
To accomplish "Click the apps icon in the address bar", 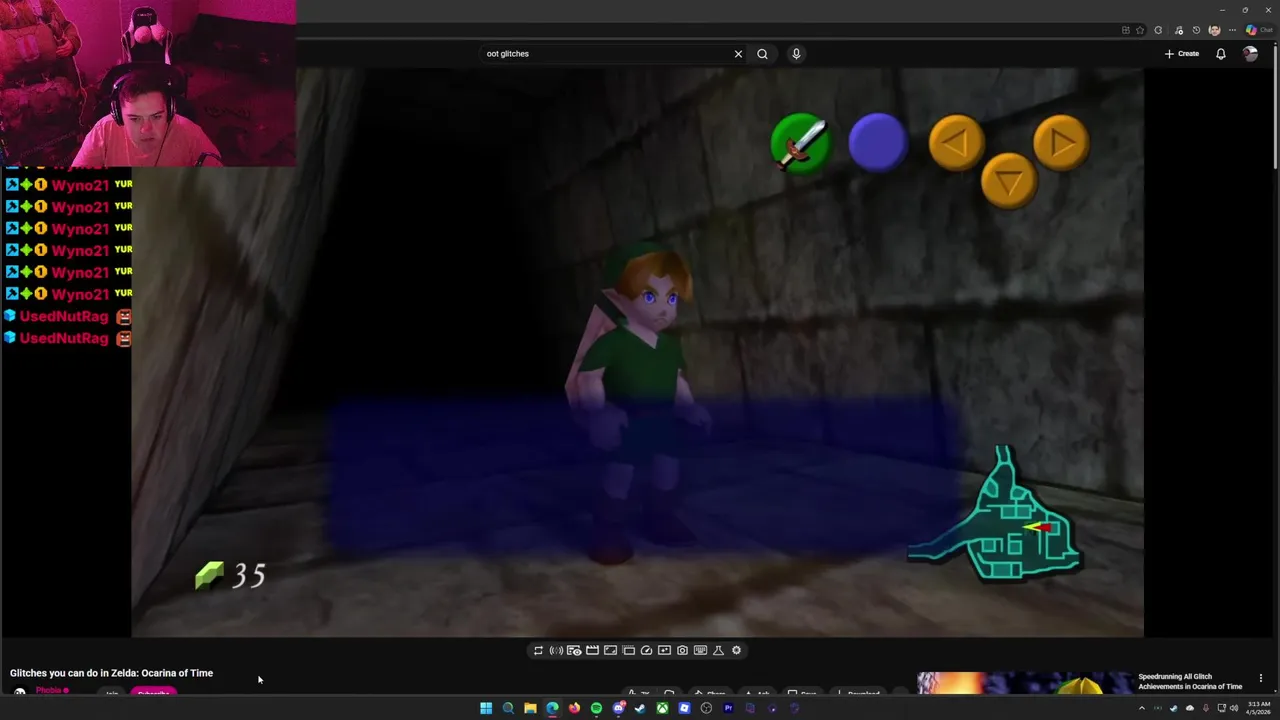I will [1126, 30].
